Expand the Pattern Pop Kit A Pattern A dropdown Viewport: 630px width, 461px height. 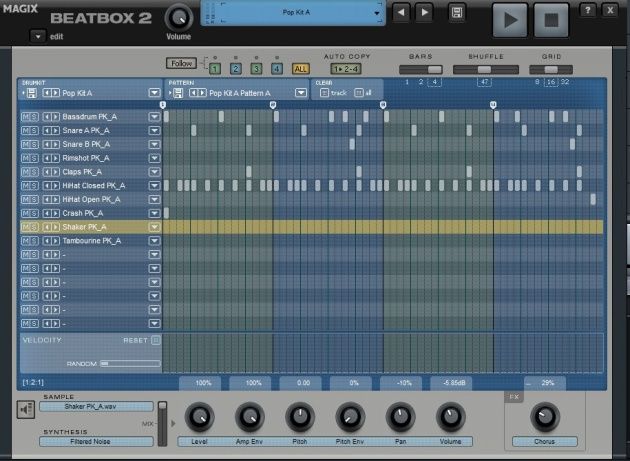point(301,93)
